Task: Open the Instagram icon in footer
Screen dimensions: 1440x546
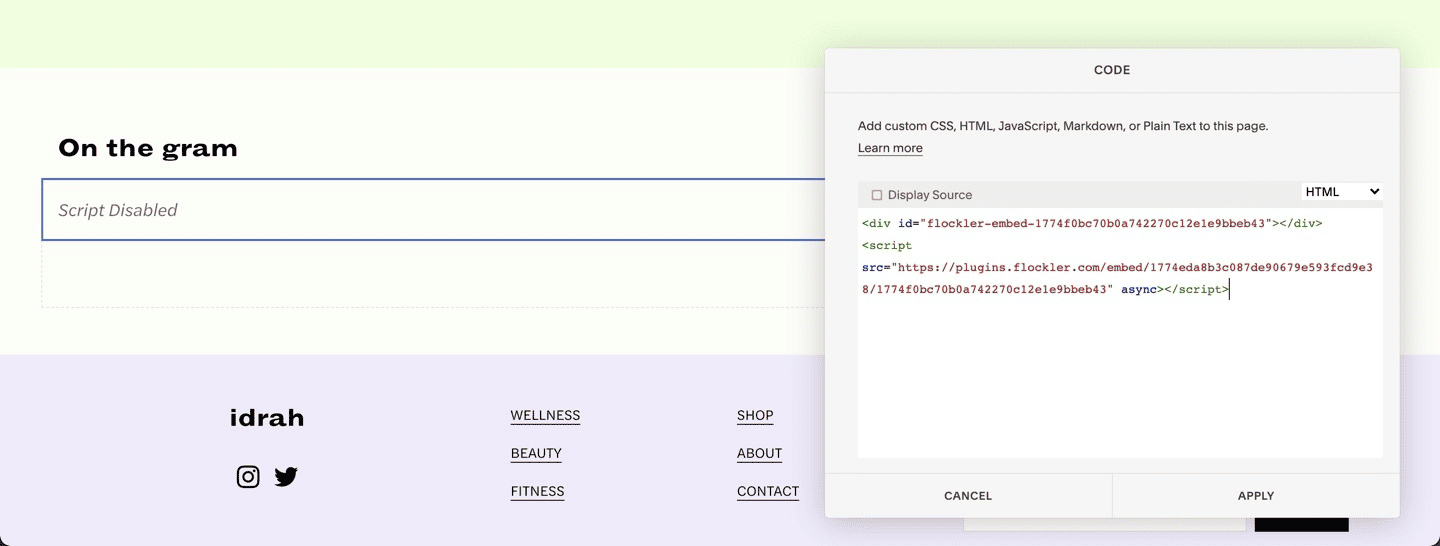Action: 248,477
